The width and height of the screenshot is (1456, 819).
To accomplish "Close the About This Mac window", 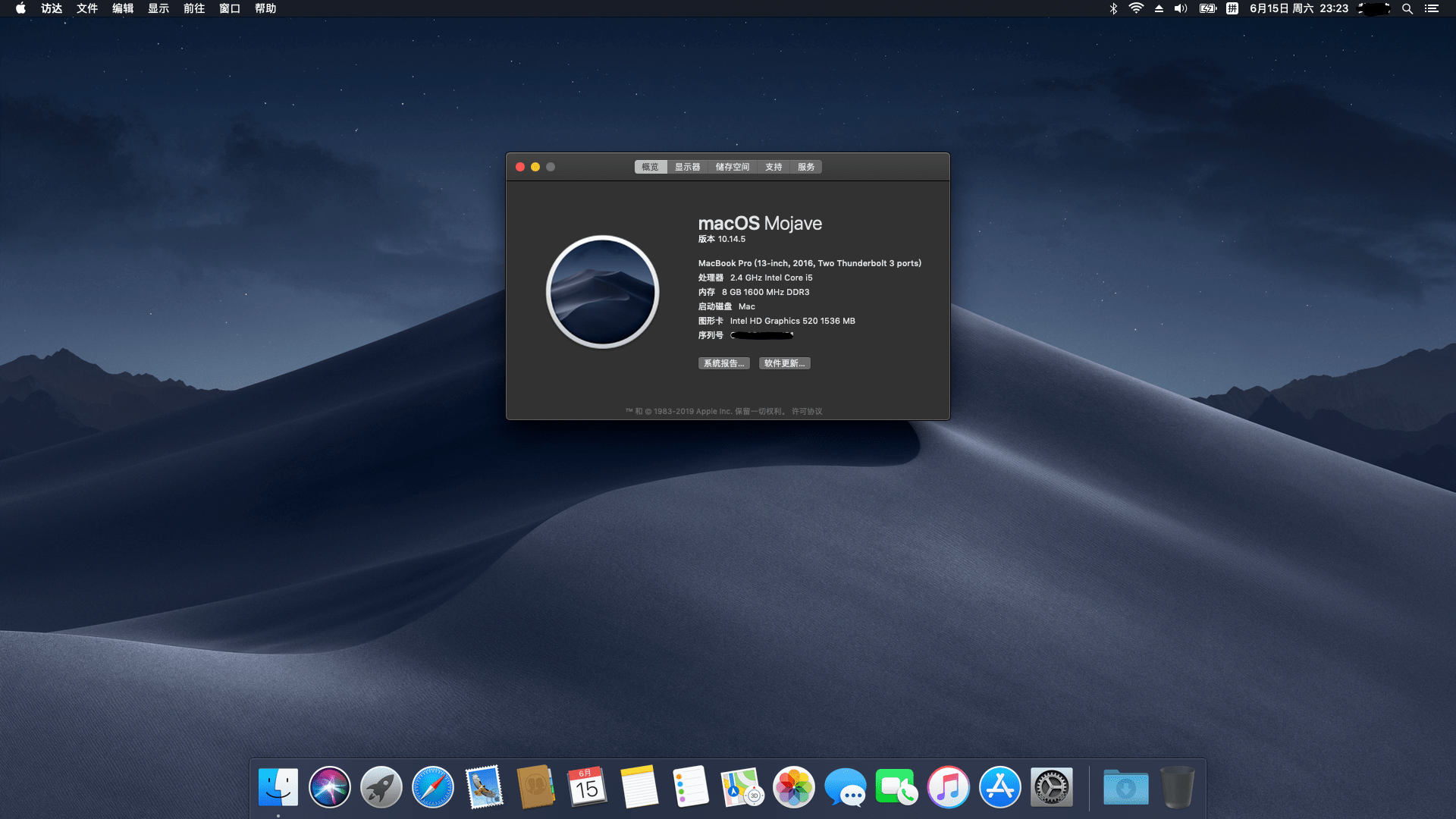I will [x=520, y=167].
